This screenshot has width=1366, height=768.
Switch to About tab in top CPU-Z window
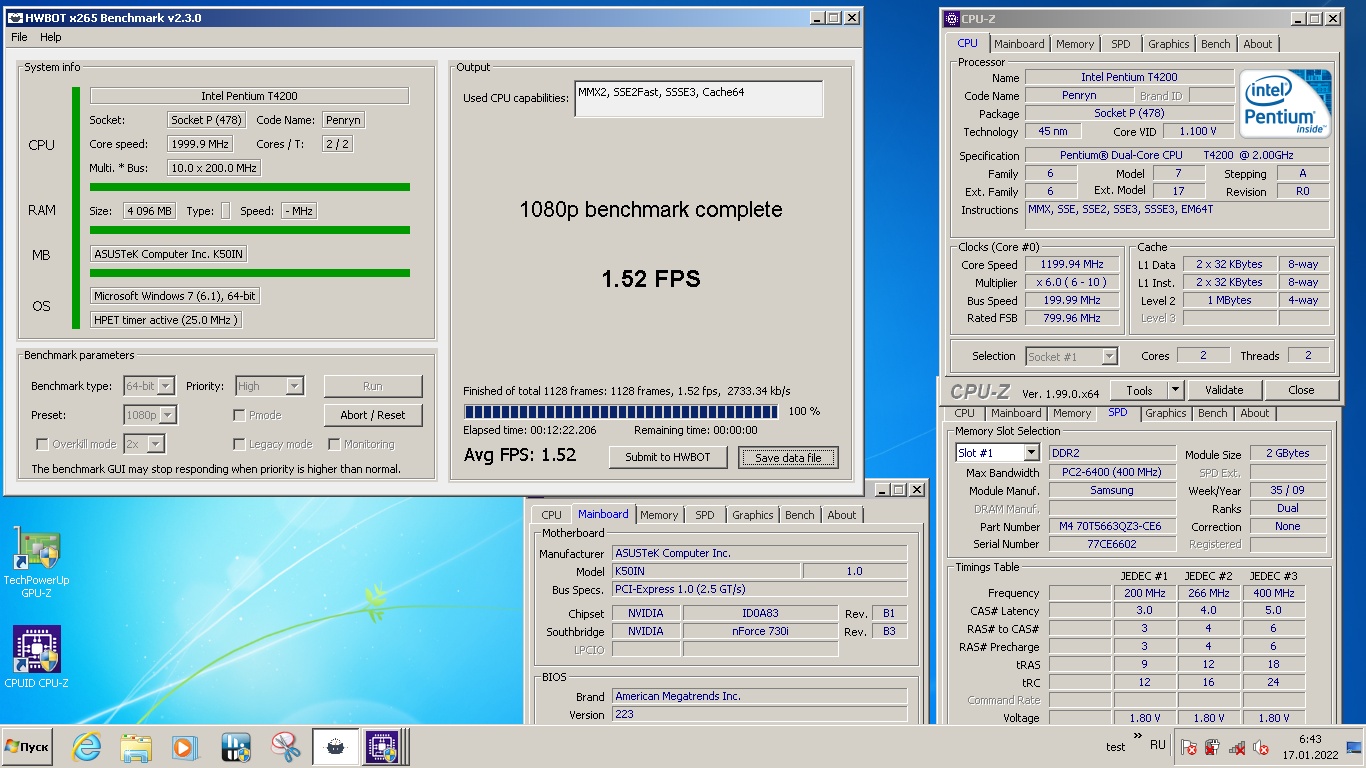pyautogui.click(x=1258, y=44)
